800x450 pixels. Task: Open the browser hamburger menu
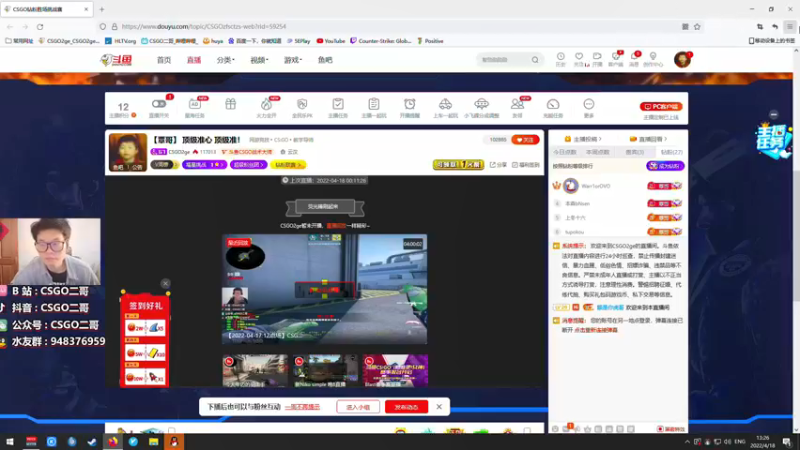790,27
